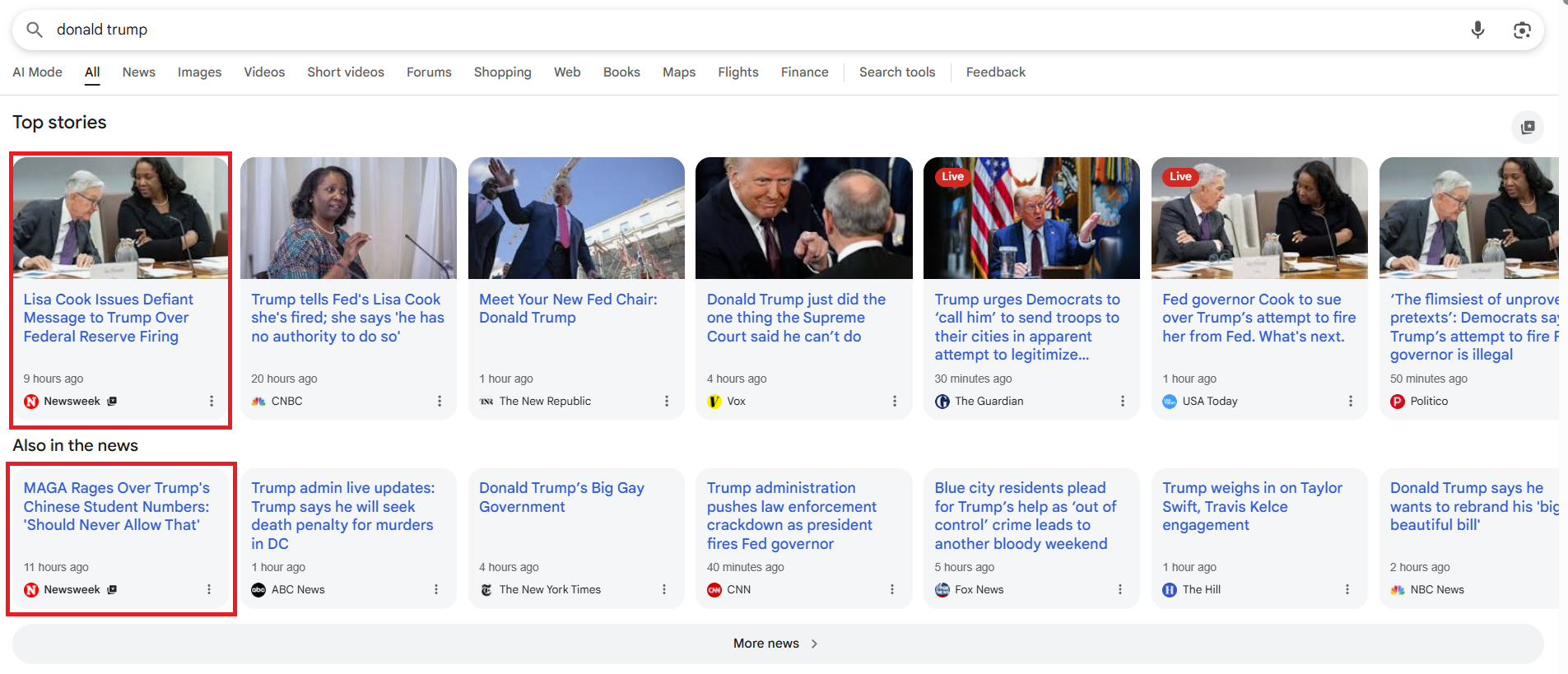Viewport: 1568px width, 674px height.
Task: Open 'Trump weighs in on Taylor Swift' link
Action: pyautogui.click(x=1252, y=506)
